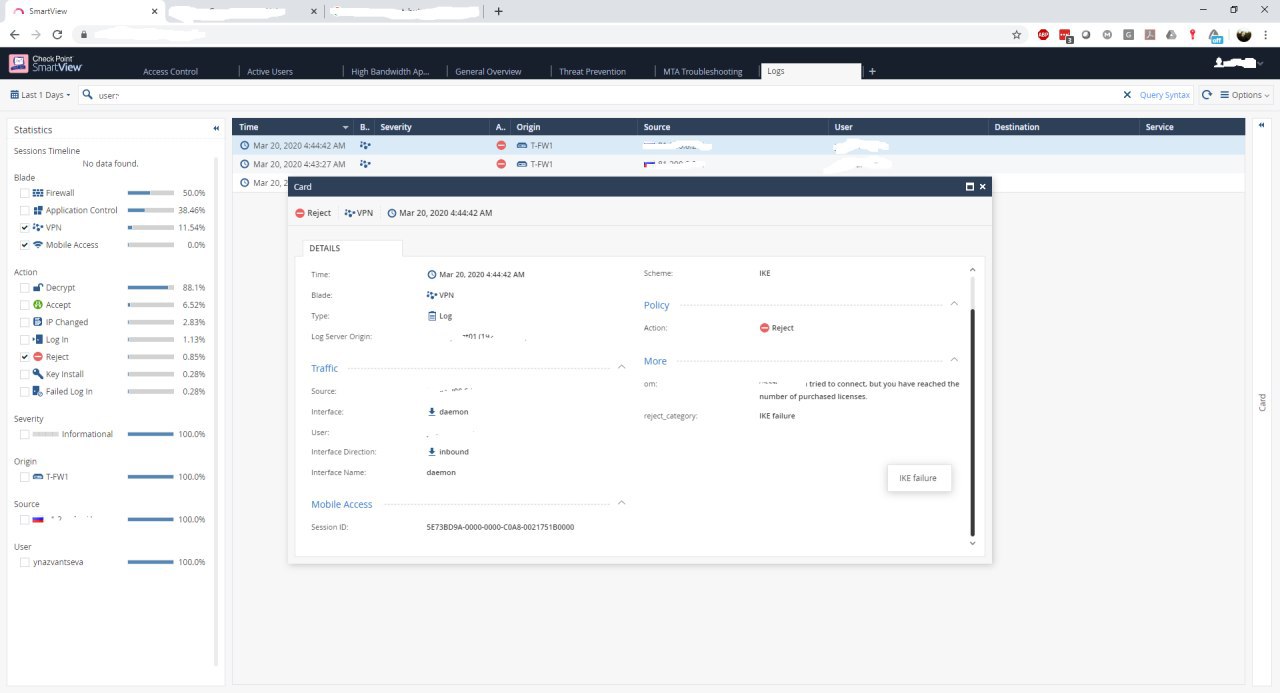The width and height of the screenshot is (1280, 693).
Task: Open Chrome menu with three dots
Action: (x=1266, y=34)
